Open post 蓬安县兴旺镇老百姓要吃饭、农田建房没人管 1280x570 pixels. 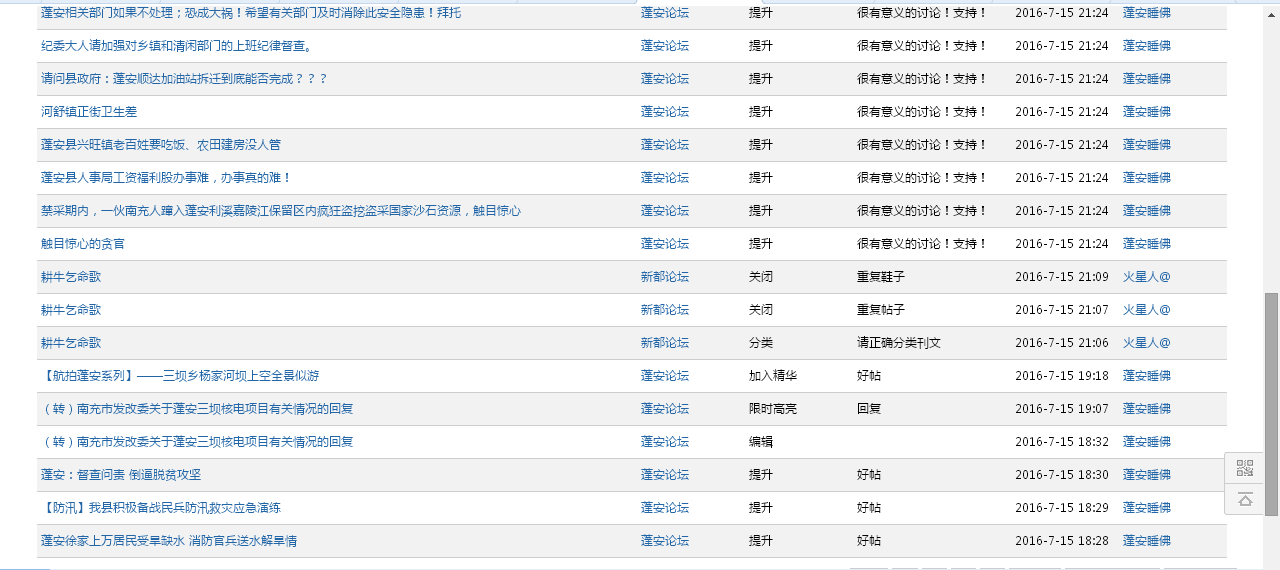click(x=161, y=145)
